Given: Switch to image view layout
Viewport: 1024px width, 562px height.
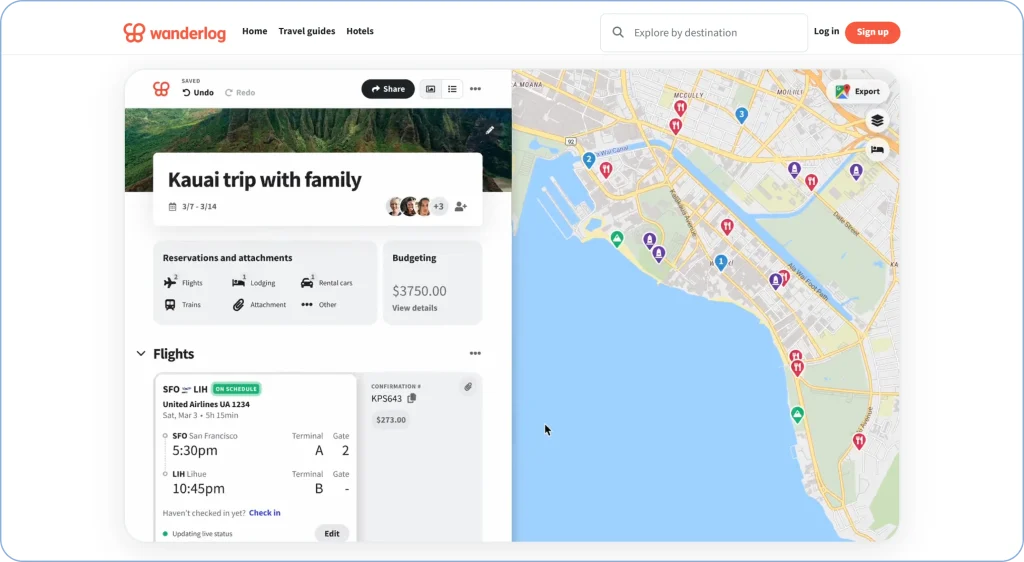Looking at the screenshot, I should (x=430, y=89).
